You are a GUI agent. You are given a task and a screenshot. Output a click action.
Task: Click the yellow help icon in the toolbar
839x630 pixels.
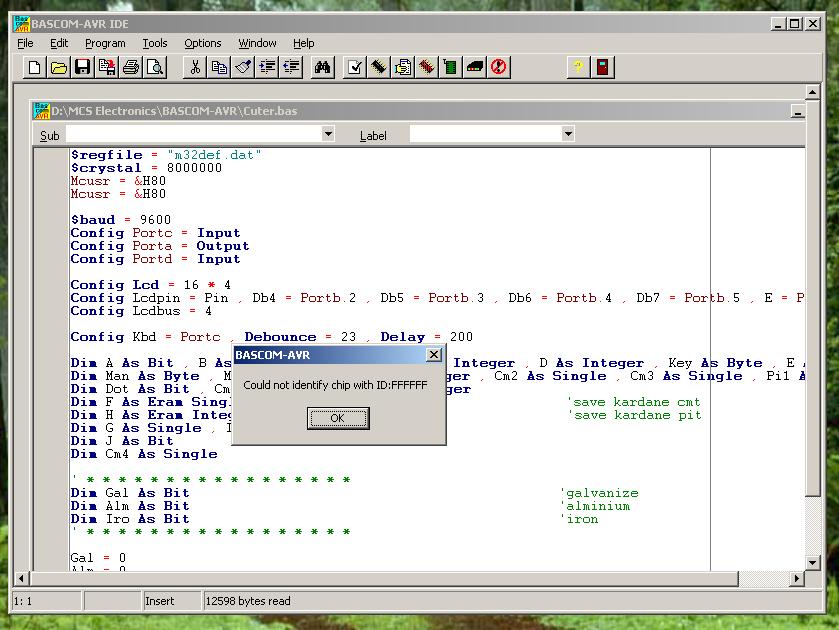click(x=578, y=67)
